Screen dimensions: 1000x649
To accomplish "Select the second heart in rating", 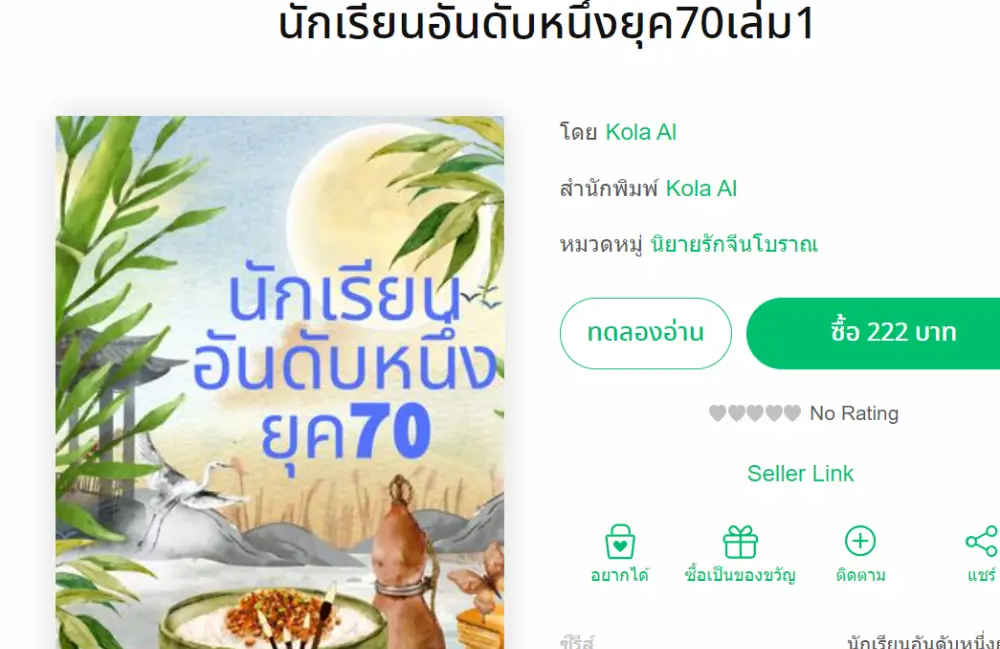I will click(x=737, y=413).
